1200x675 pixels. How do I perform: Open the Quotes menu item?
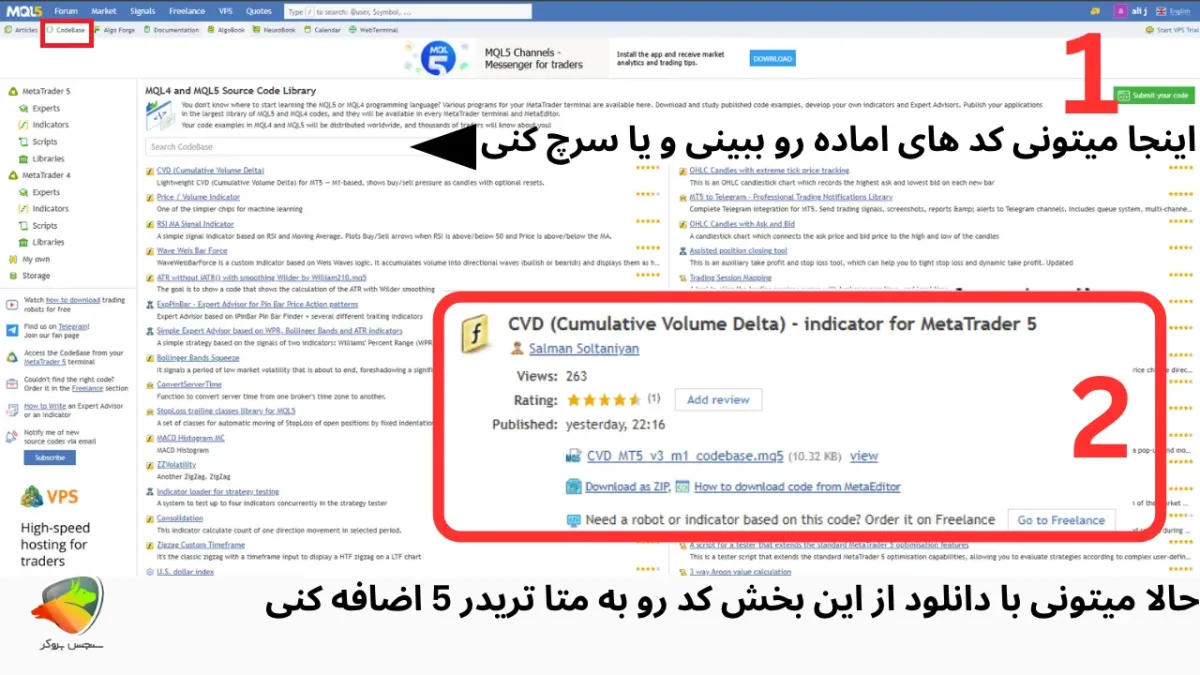(259, 11)
